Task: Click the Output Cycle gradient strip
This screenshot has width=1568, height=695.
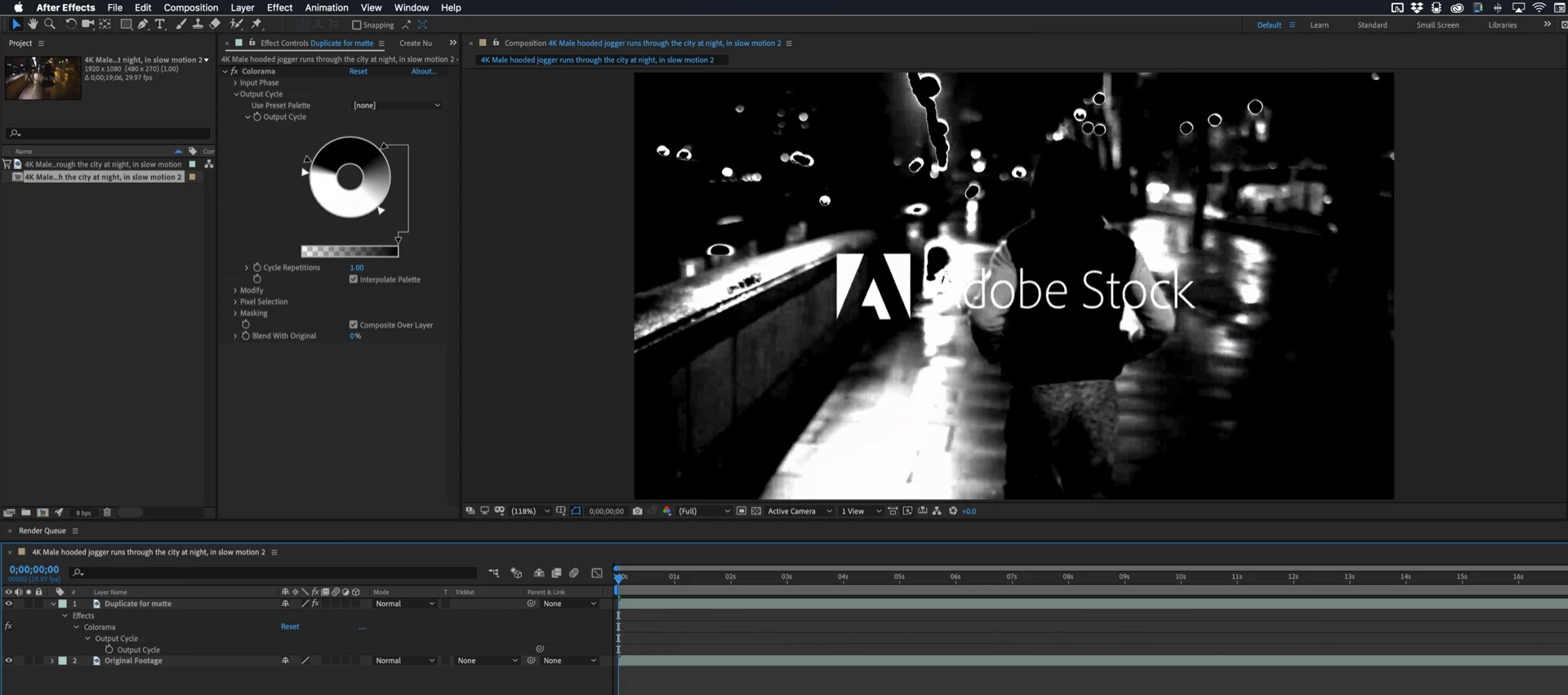Action: [x=350, y=252]
